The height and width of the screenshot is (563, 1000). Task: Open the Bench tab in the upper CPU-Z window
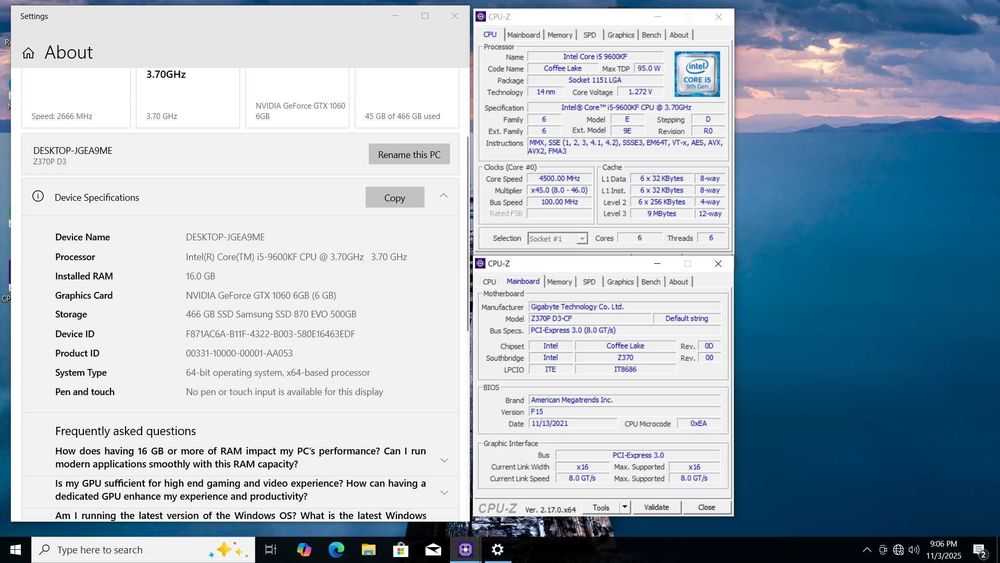click(651, 35)
